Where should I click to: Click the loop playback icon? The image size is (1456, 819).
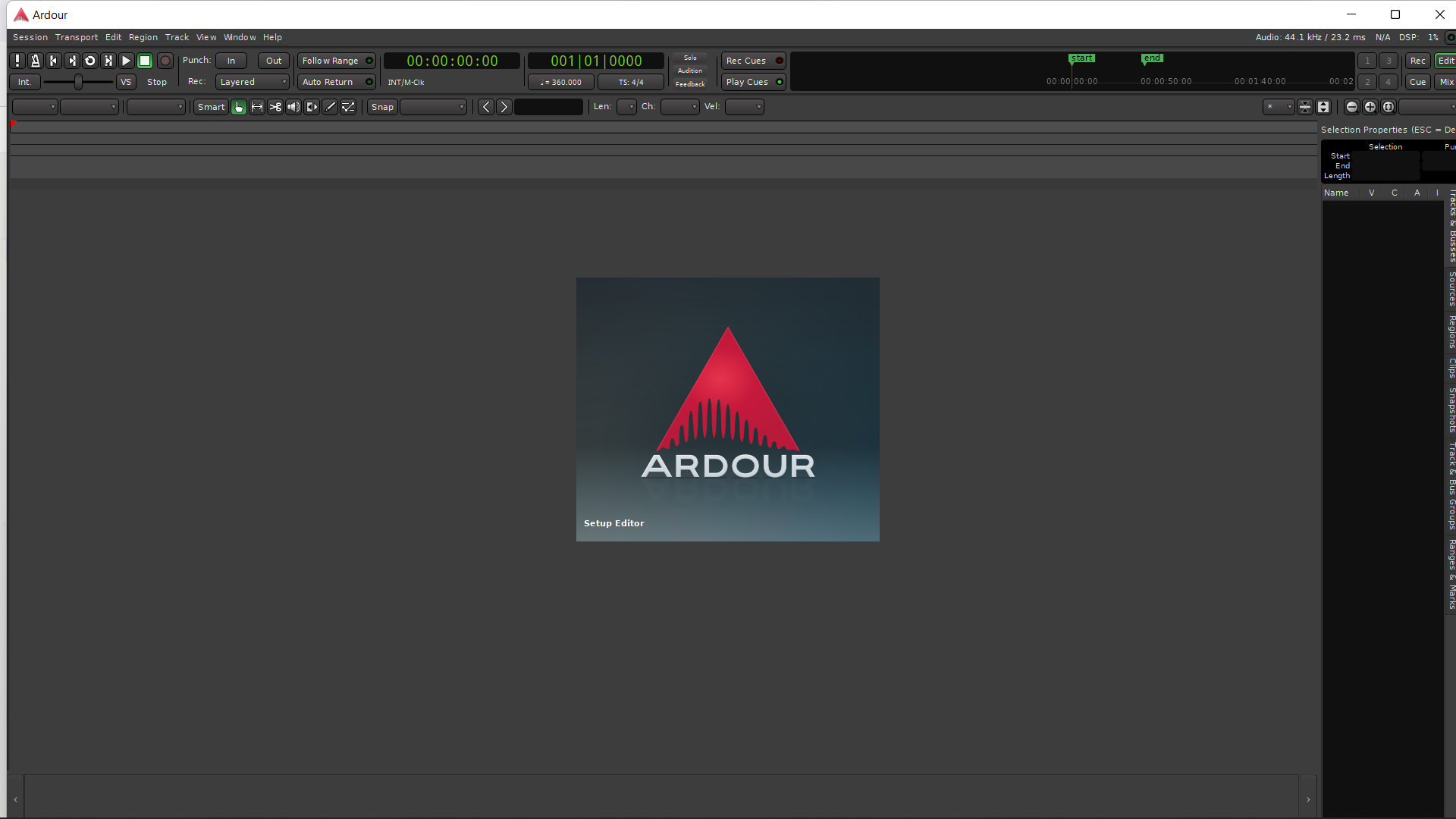click(90, 61)
